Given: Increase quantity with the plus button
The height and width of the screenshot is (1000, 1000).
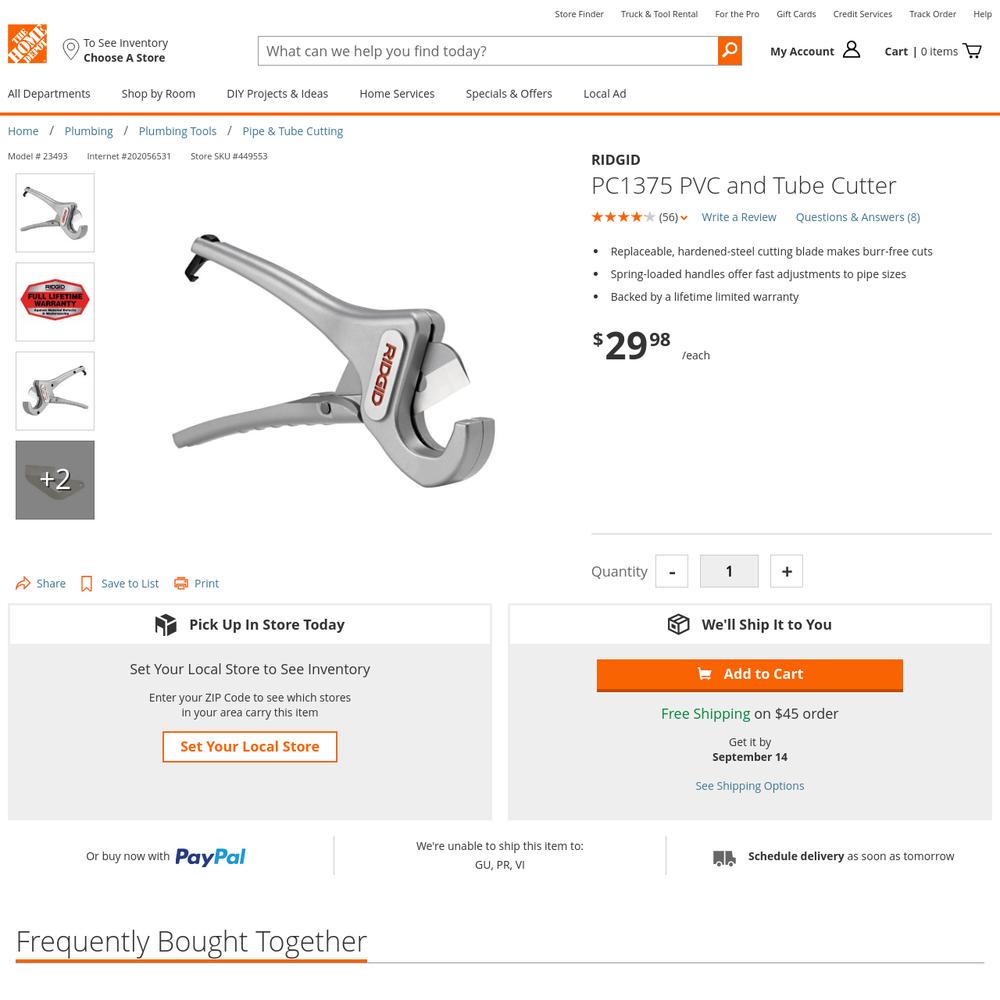Looking at the screenshot, I should pos(786,571).
